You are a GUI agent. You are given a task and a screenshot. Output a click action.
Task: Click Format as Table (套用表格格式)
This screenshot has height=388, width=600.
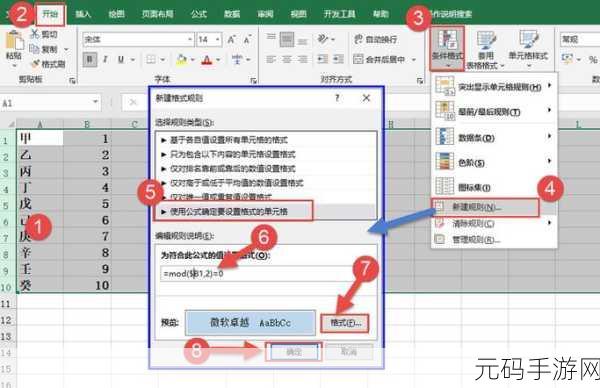486,50
